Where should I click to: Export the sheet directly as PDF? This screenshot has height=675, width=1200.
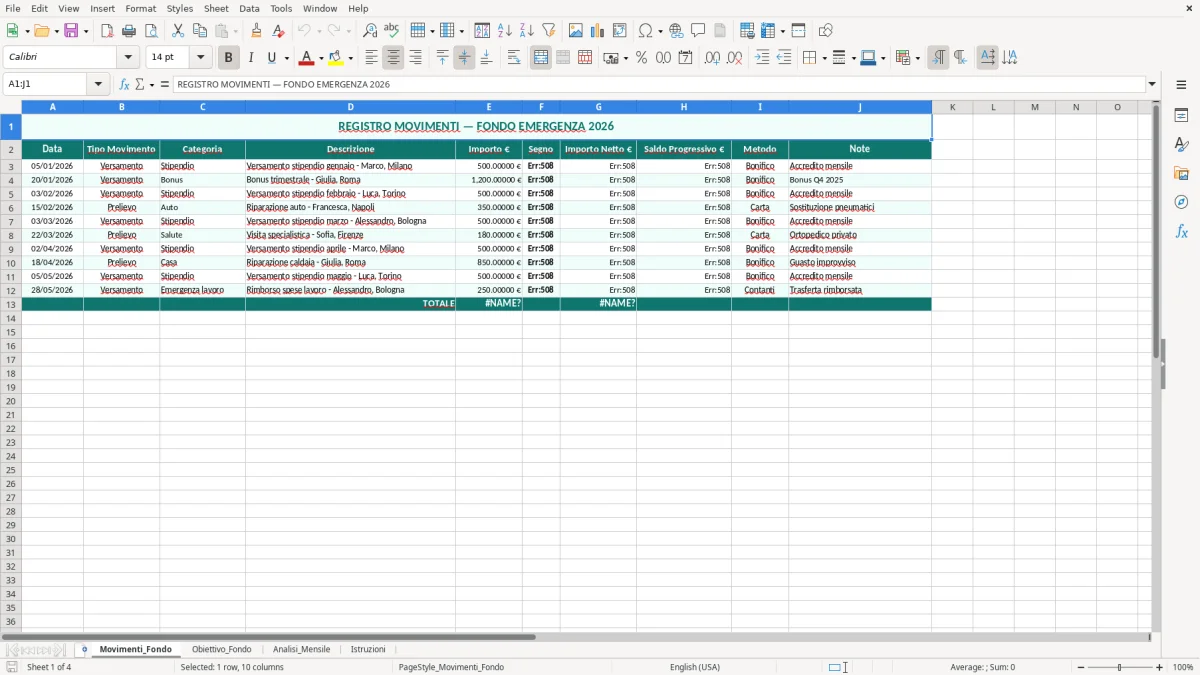(x=107, y=31)
